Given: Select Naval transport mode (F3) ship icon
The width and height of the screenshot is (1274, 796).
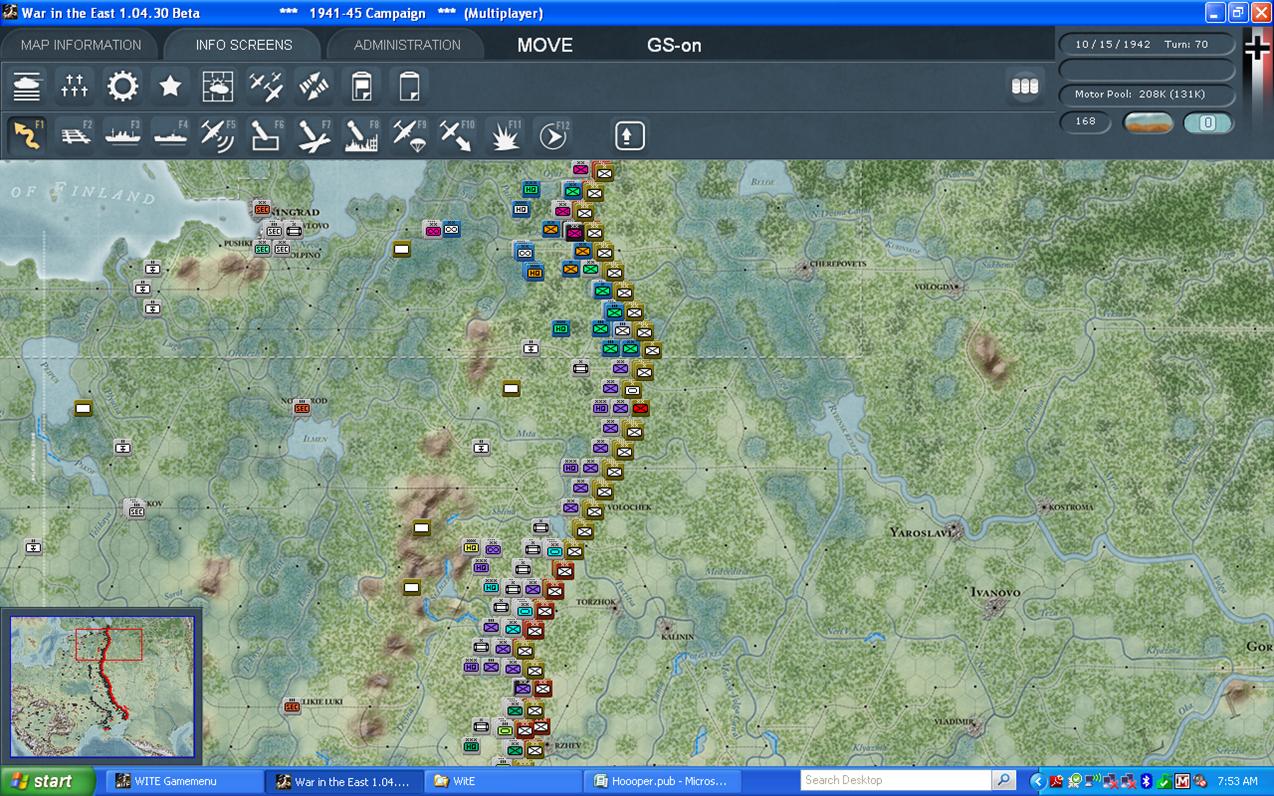Looking at the screenshot, I should click(123, 135).
